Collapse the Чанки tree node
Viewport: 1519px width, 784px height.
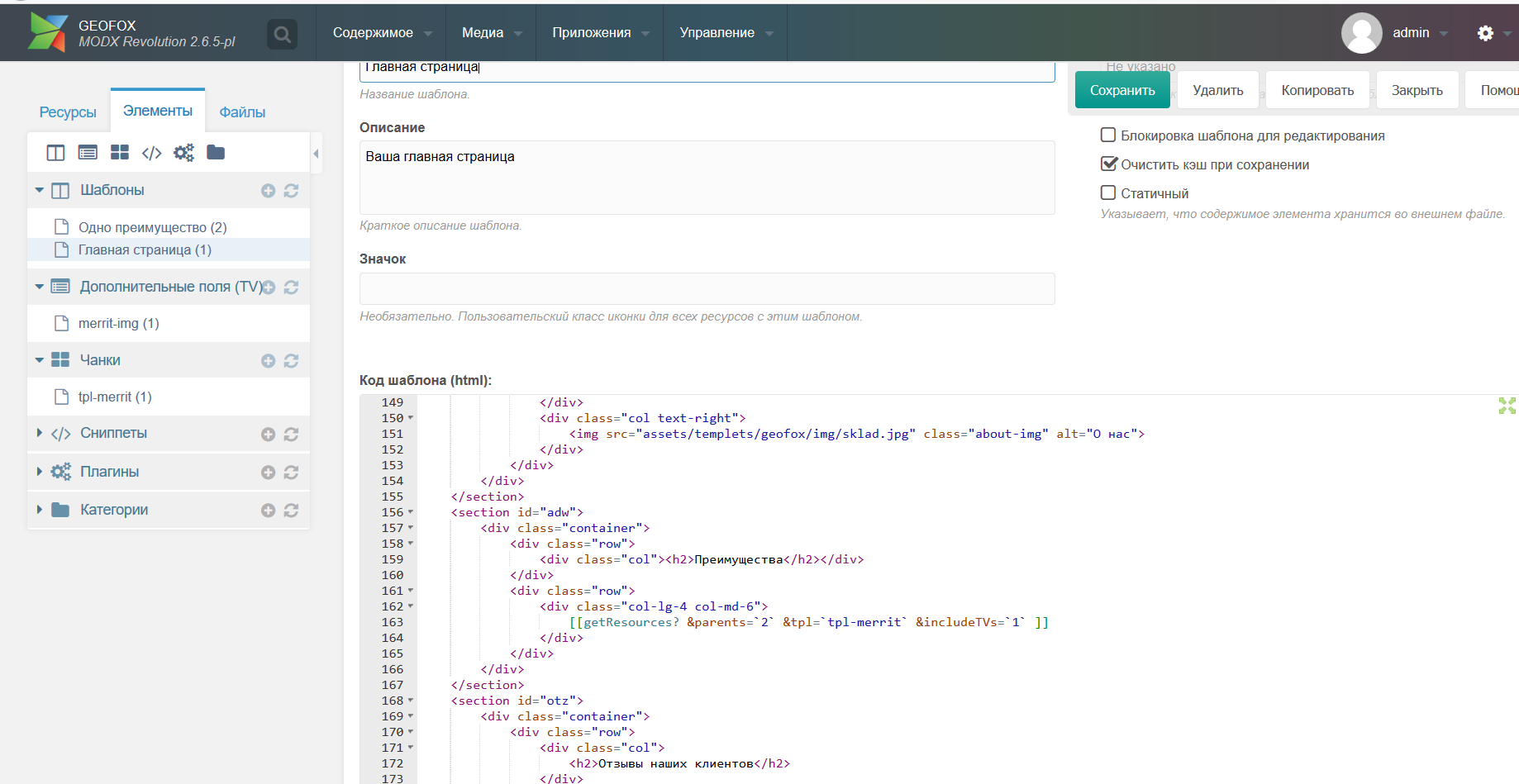click(x=39, y=360)
